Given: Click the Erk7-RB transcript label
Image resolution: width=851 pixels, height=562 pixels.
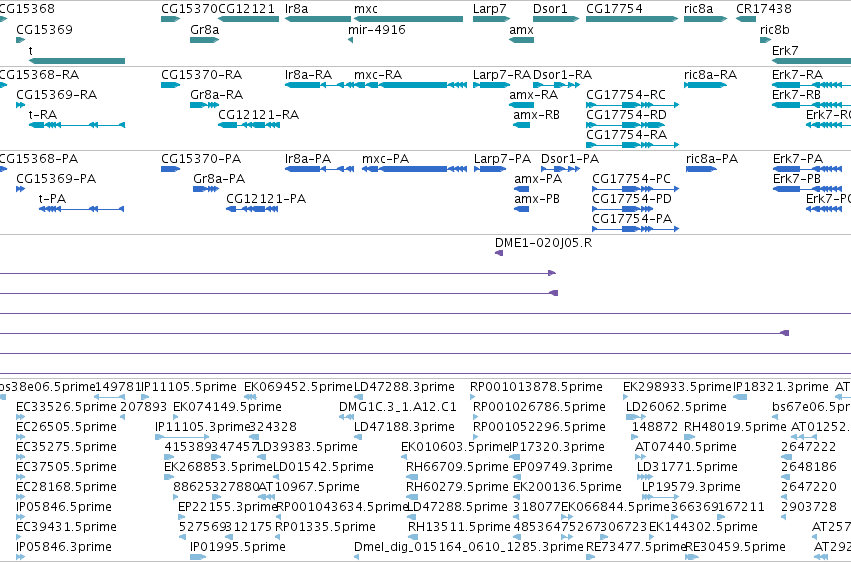Looking at the screenshot, I should (796, 94).
